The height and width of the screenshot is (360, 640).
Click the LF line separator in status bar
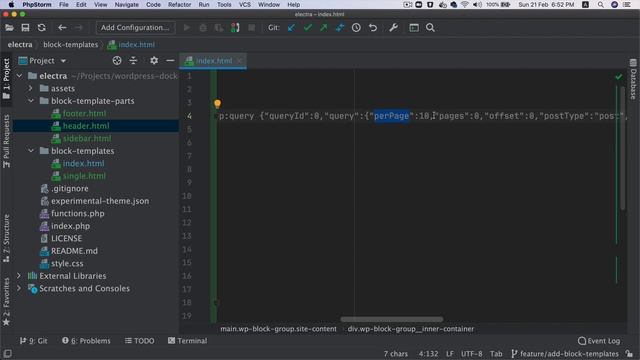point(450,354)
